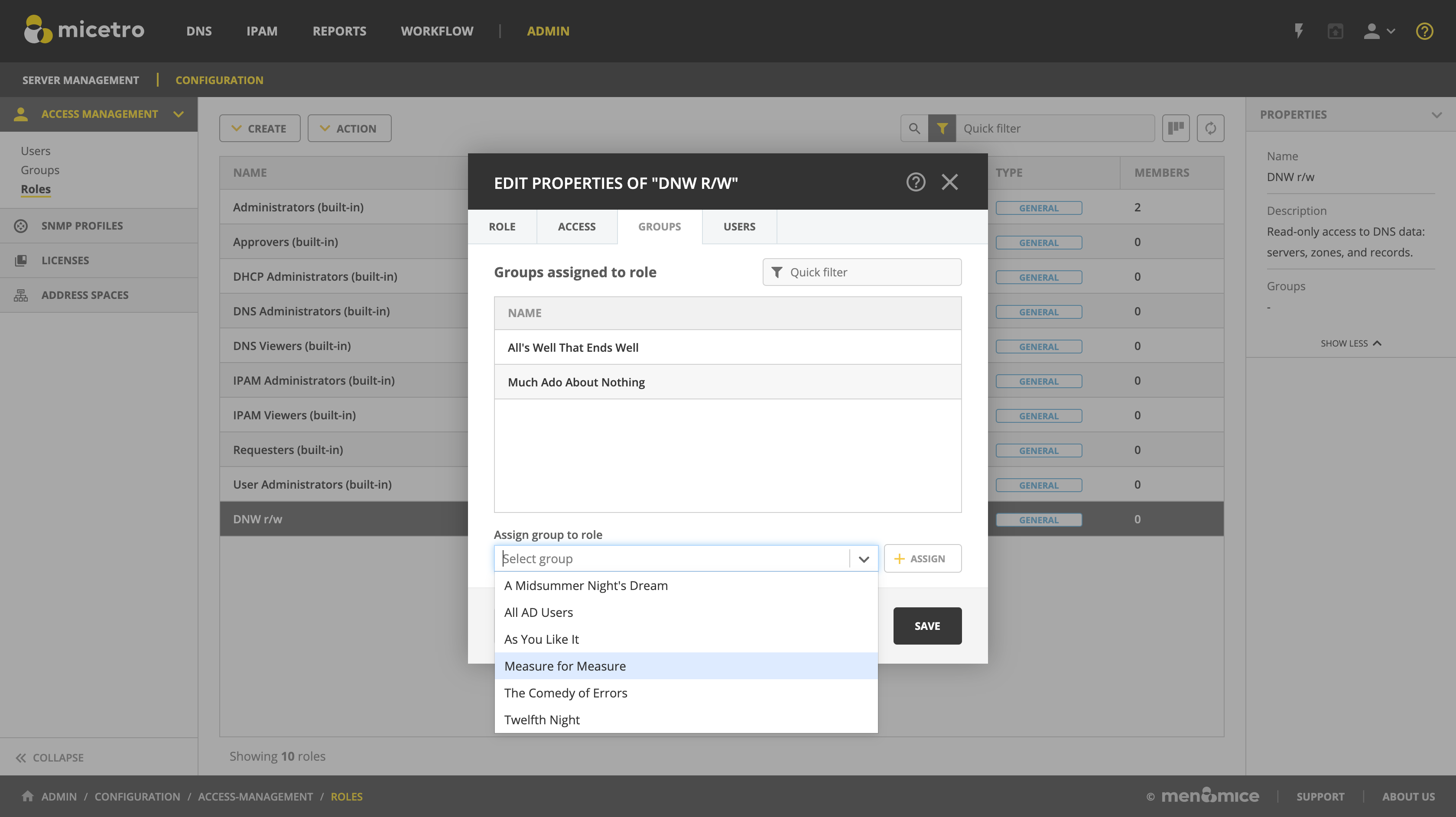Click the lightning bolt quick command icon
The image size is (1456, 817).
1299,30
